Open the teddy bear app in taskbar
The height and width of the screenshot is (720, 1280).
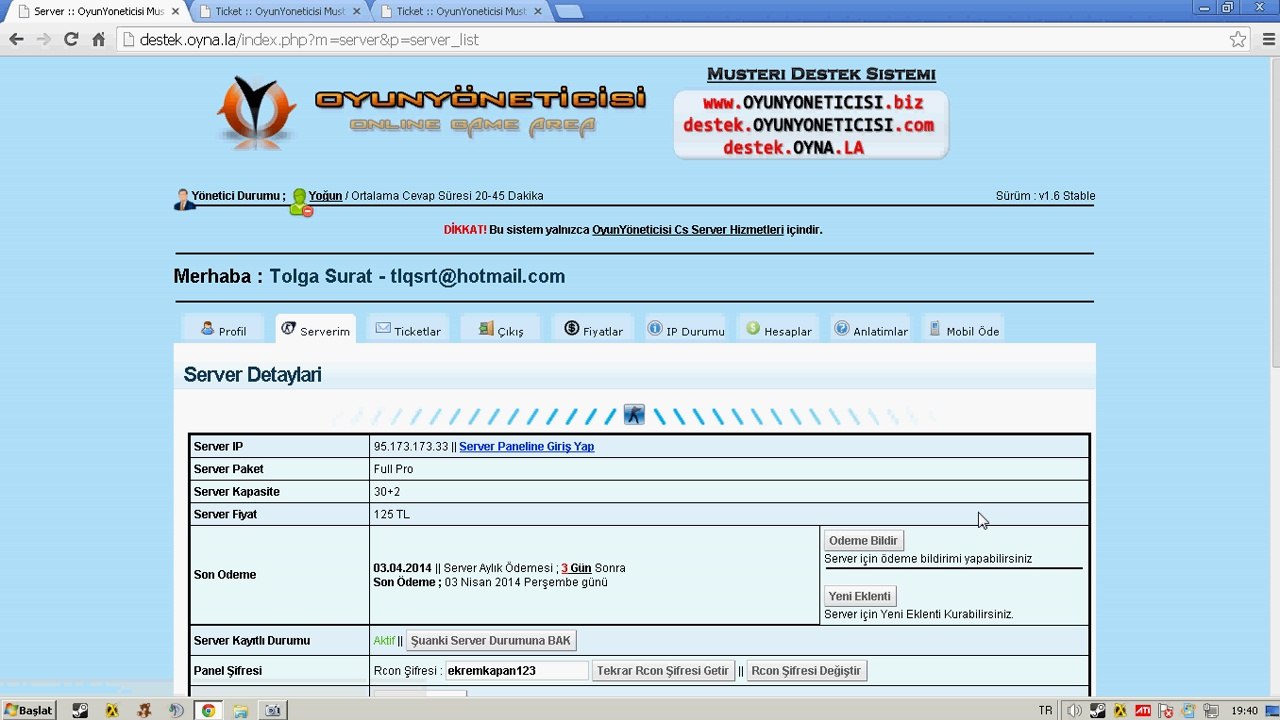click(x=144, y=711)
